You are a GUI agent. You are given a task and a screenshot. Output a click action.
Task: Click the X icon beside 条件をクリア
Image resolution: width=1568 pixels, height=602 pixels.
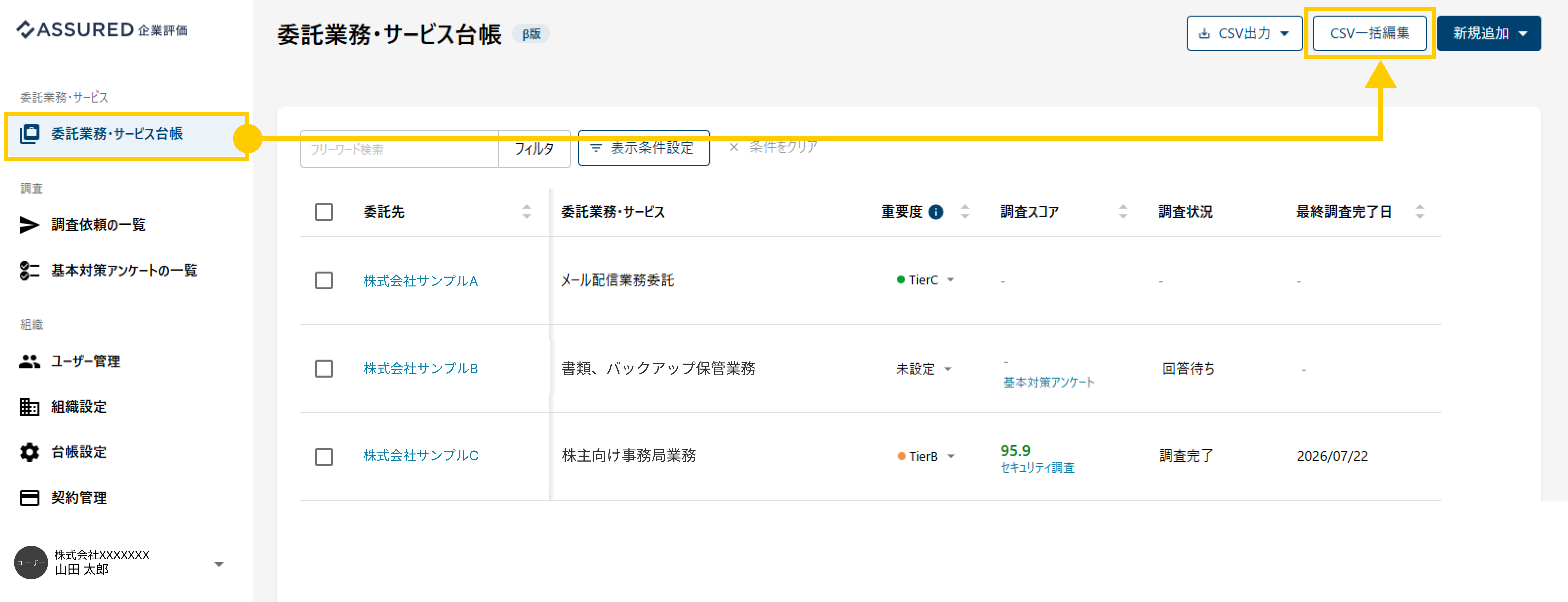[734, 147]
